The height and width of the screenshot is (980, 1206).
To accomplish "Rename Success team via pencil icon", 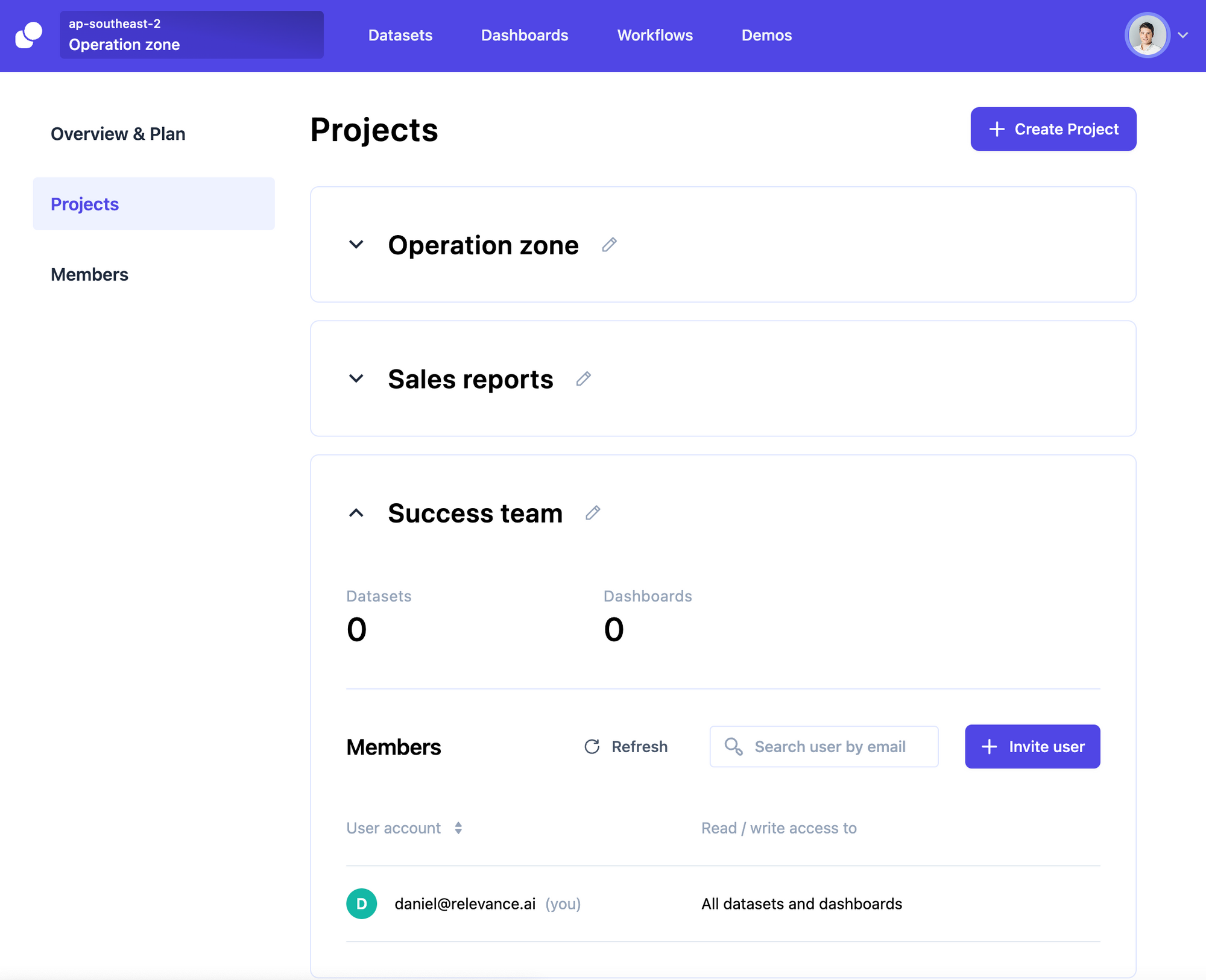I will point(593,513).
